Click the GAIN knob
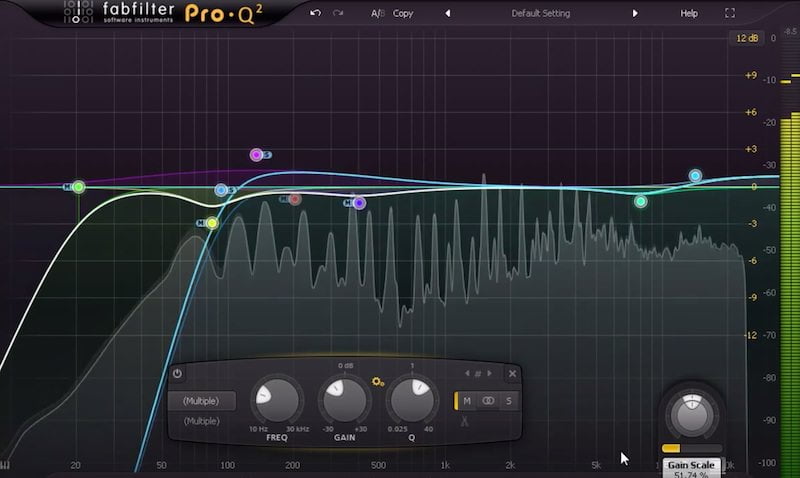 344,400
